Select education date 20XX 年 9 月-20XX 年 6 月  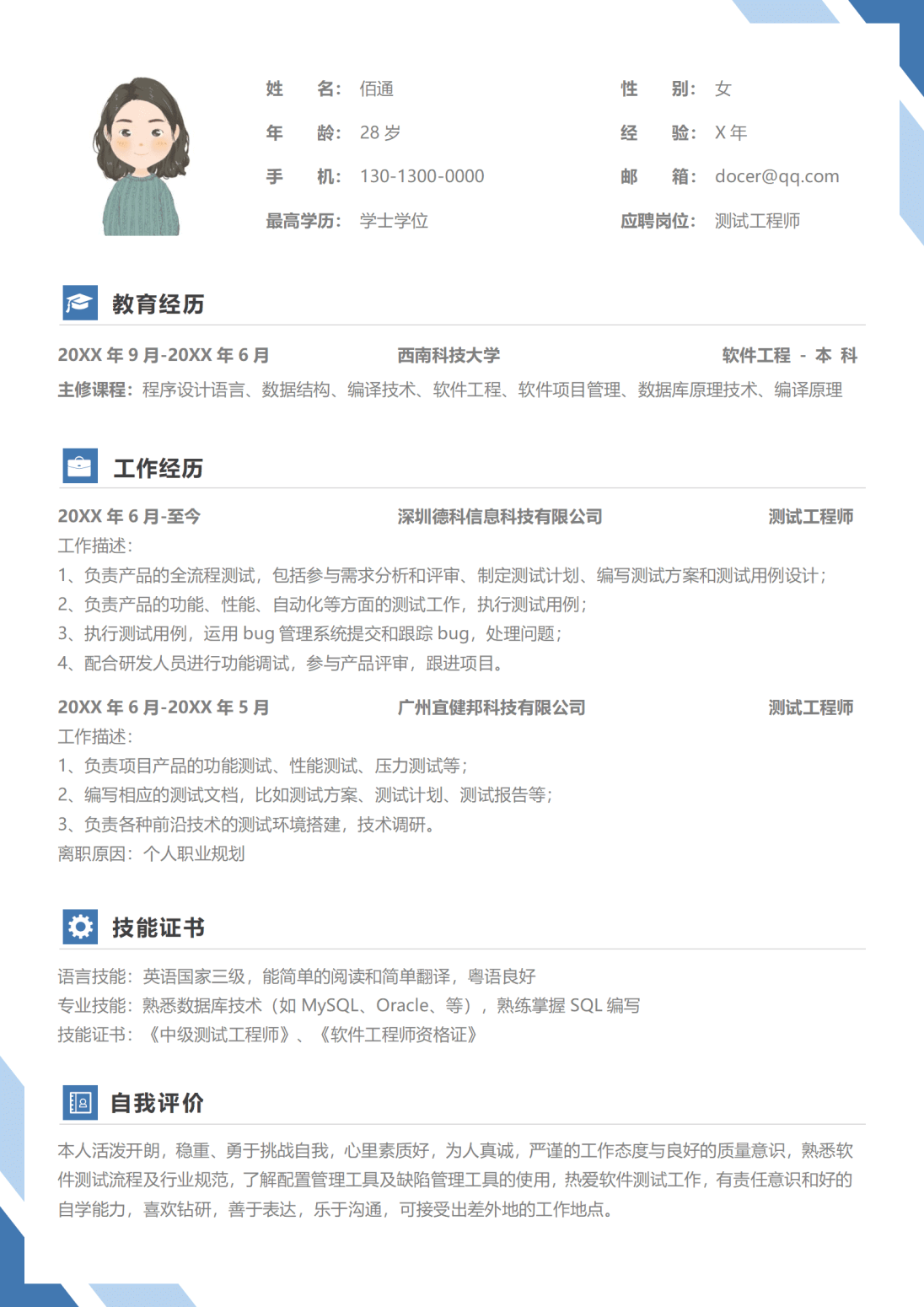point(164,355)
